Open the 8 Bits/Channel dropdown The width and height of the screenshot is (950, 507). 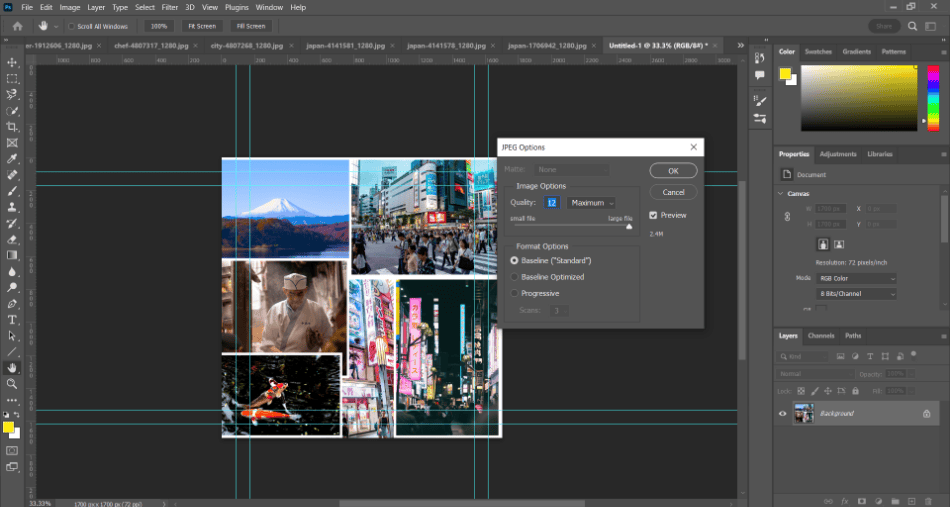pos(856,294)
